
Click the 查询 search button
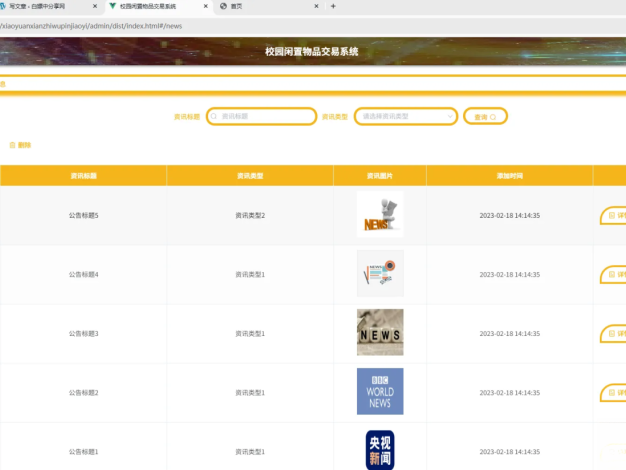pyautogui.click(x=485, y=116)
